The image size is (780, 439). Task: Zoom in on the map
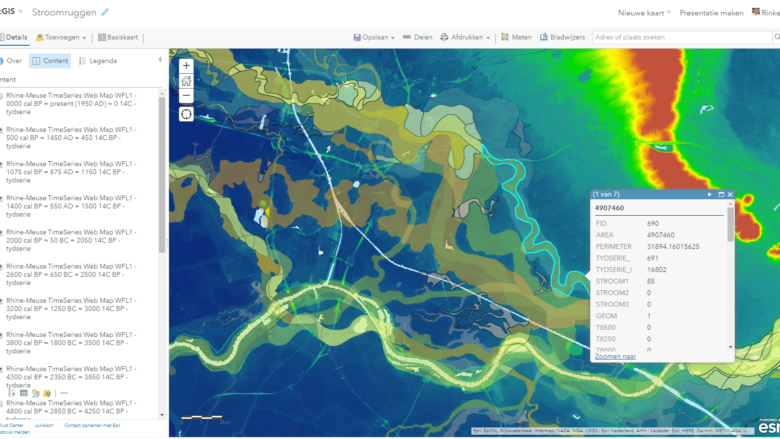[x=186, y=65]
